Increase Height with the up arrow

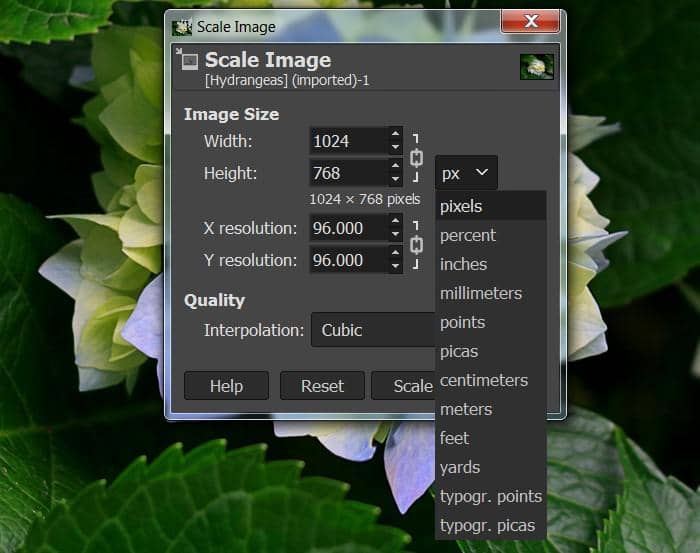[396, 166]
